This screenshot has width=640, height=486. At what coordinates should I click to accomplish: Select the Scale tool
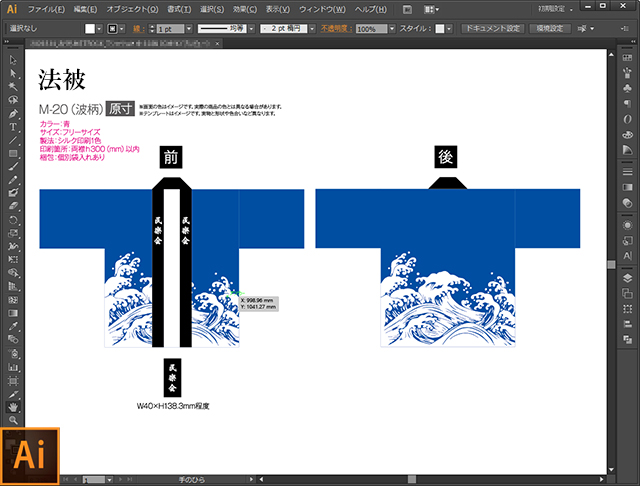[13, 233]
